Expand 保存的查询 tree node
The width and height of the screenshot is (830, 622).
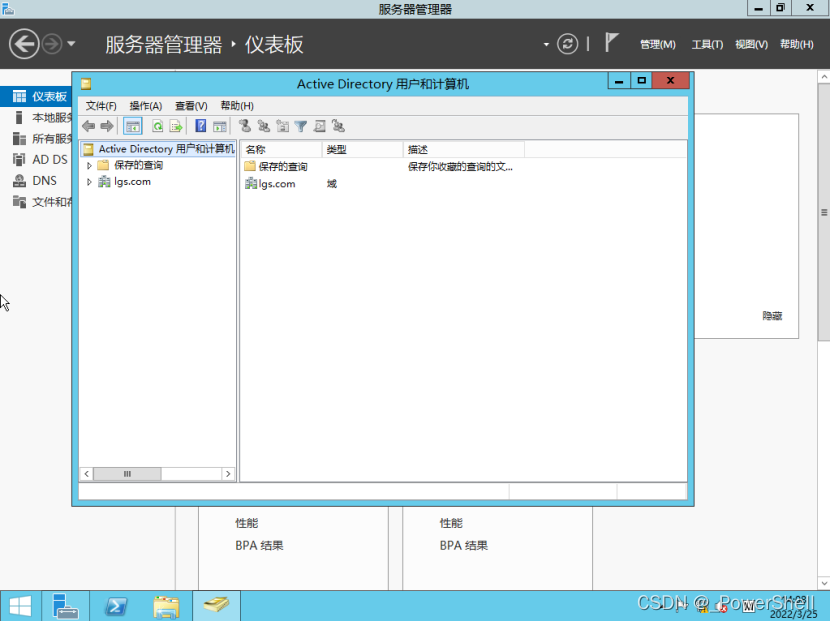(89, 166)
